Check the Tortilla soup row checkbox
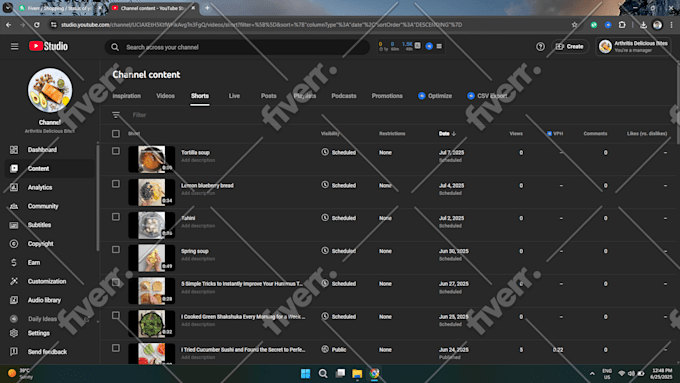 116,151
